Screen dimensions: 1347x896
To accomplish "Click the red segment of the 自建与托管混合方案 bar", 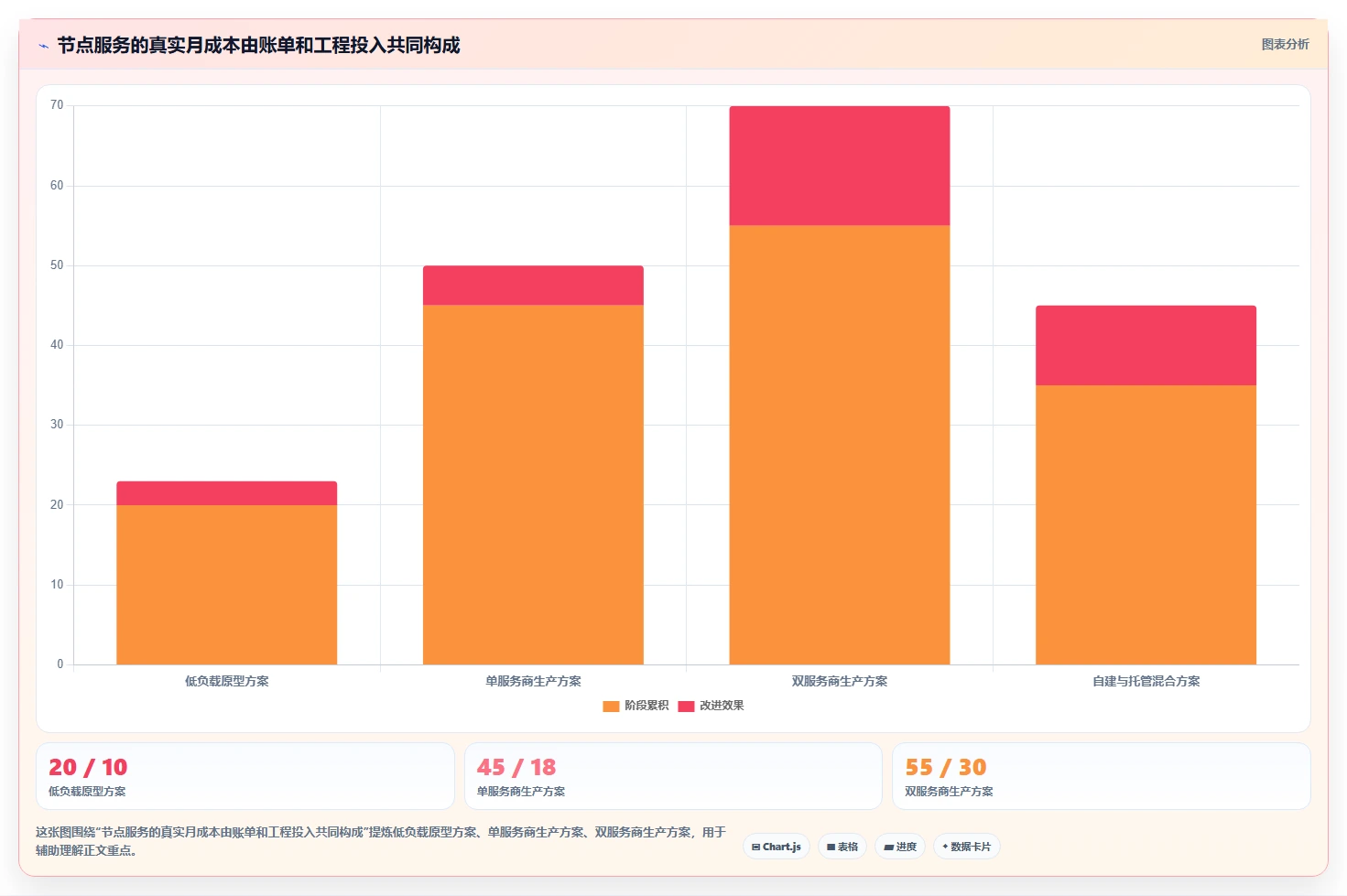I will coord(1146,345).
